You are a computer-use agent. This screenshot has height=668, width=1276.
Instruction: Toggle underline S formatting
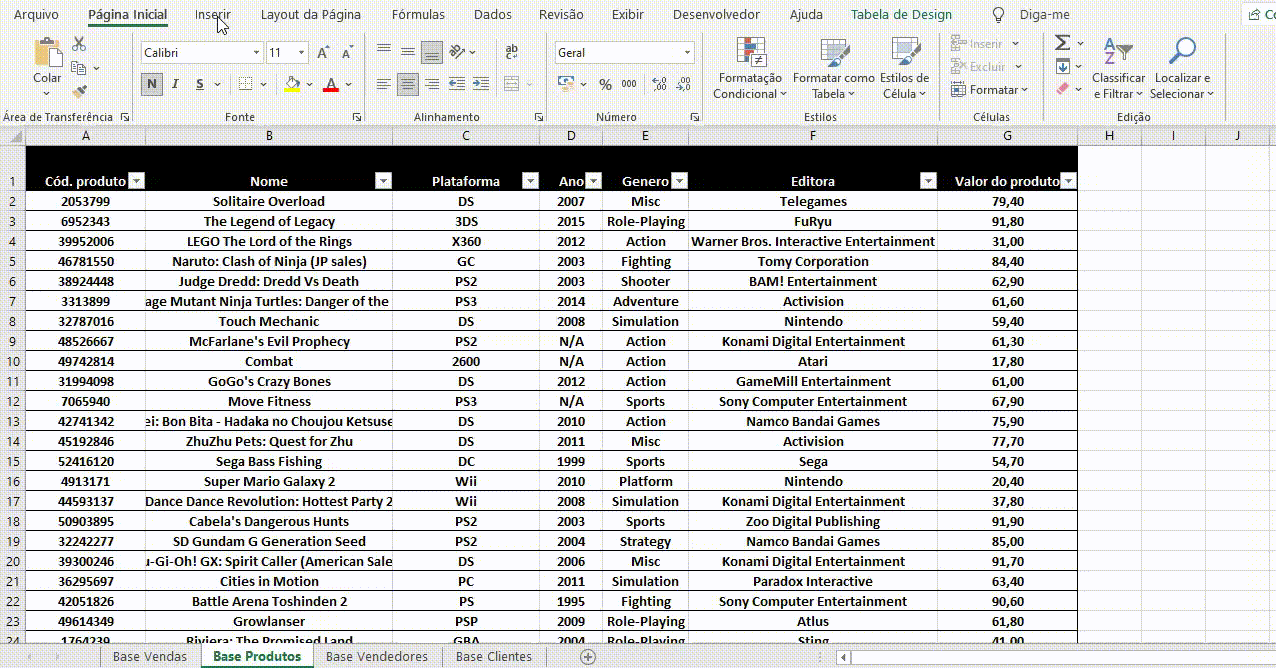(200, 84)
